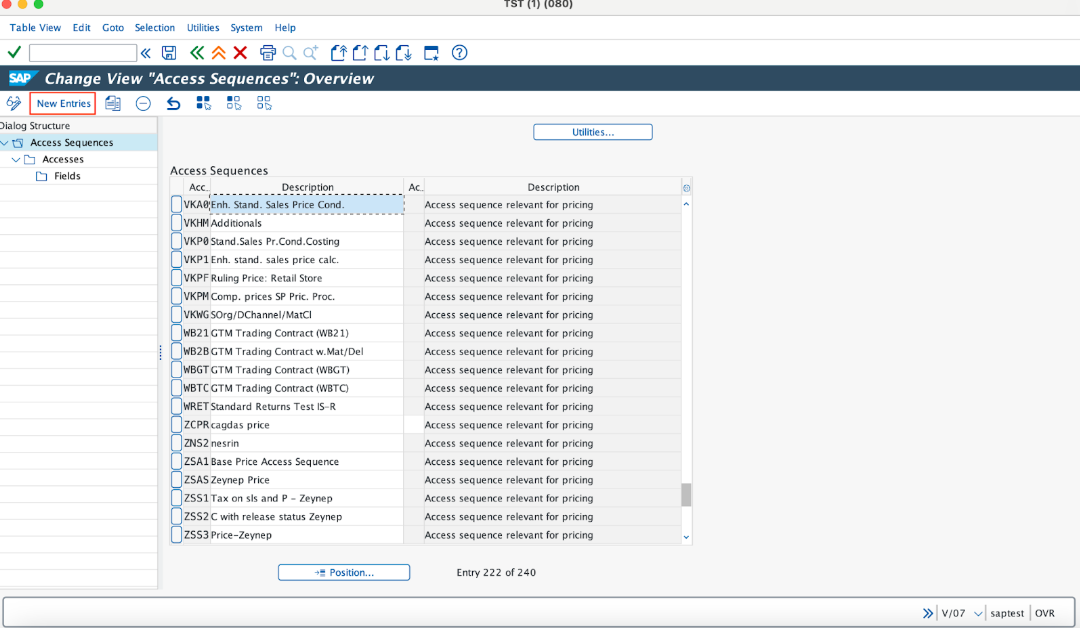Click the Delete minus-circle icon
The image size is (1080, 628).
pyautogui.click(x=143, y=103)
